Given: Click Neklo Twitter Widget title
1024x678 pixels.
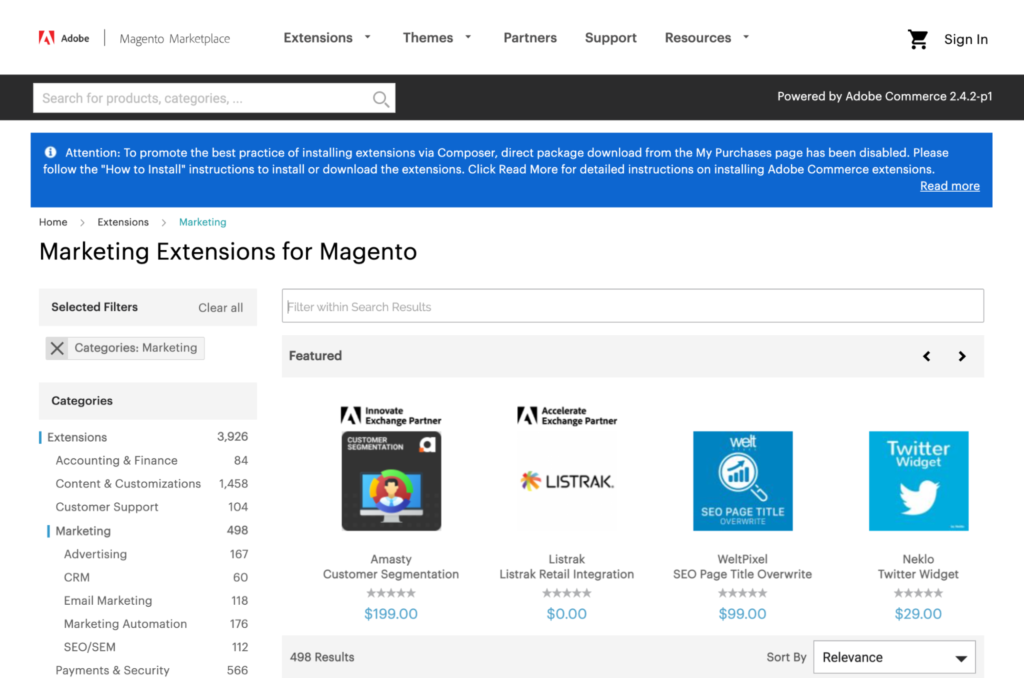Looking at the screenshot, I should [918, 574].
